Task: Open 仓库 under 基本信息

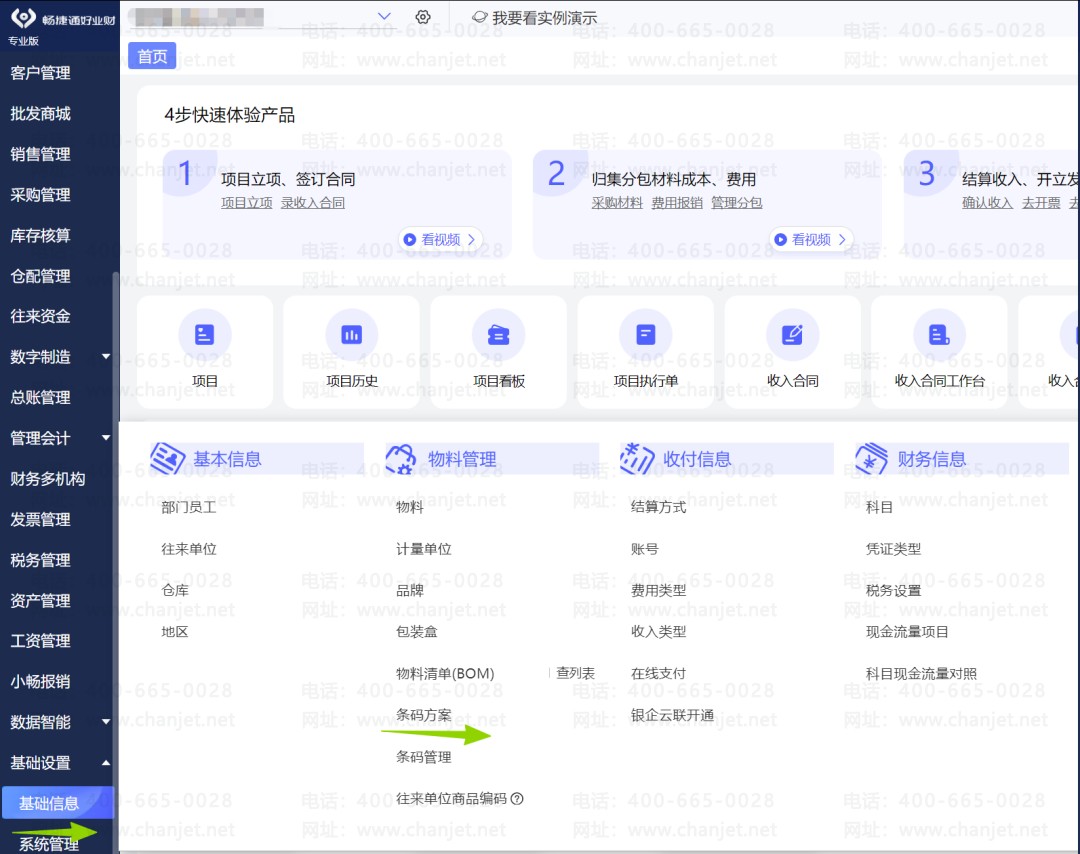Action: (175, 590)
